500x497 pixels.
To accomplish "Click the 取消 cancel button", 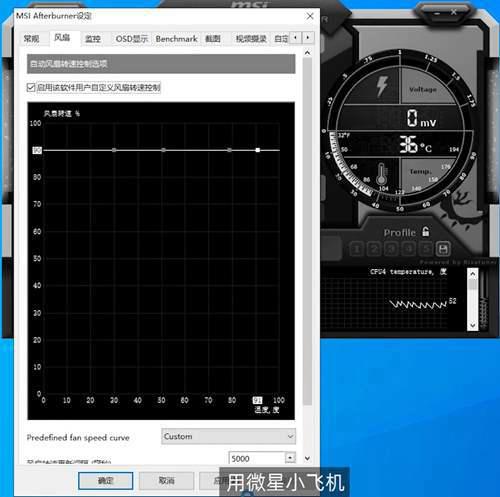I will pos(166,480).
